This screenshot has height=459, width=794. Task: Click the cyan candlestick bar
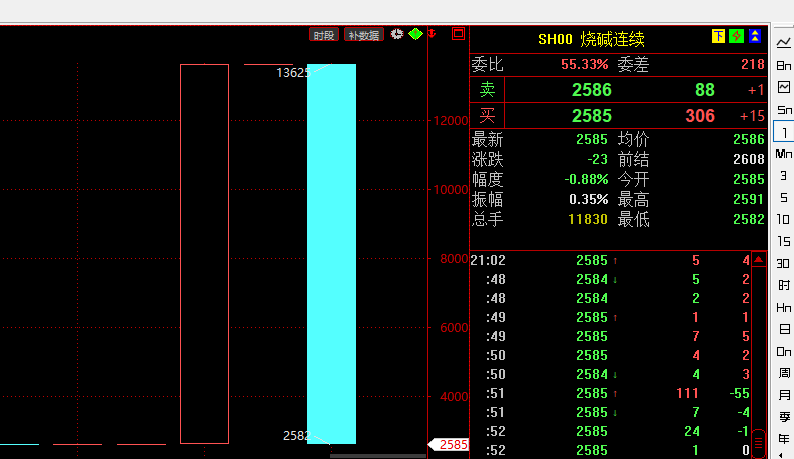click(331, 254)
